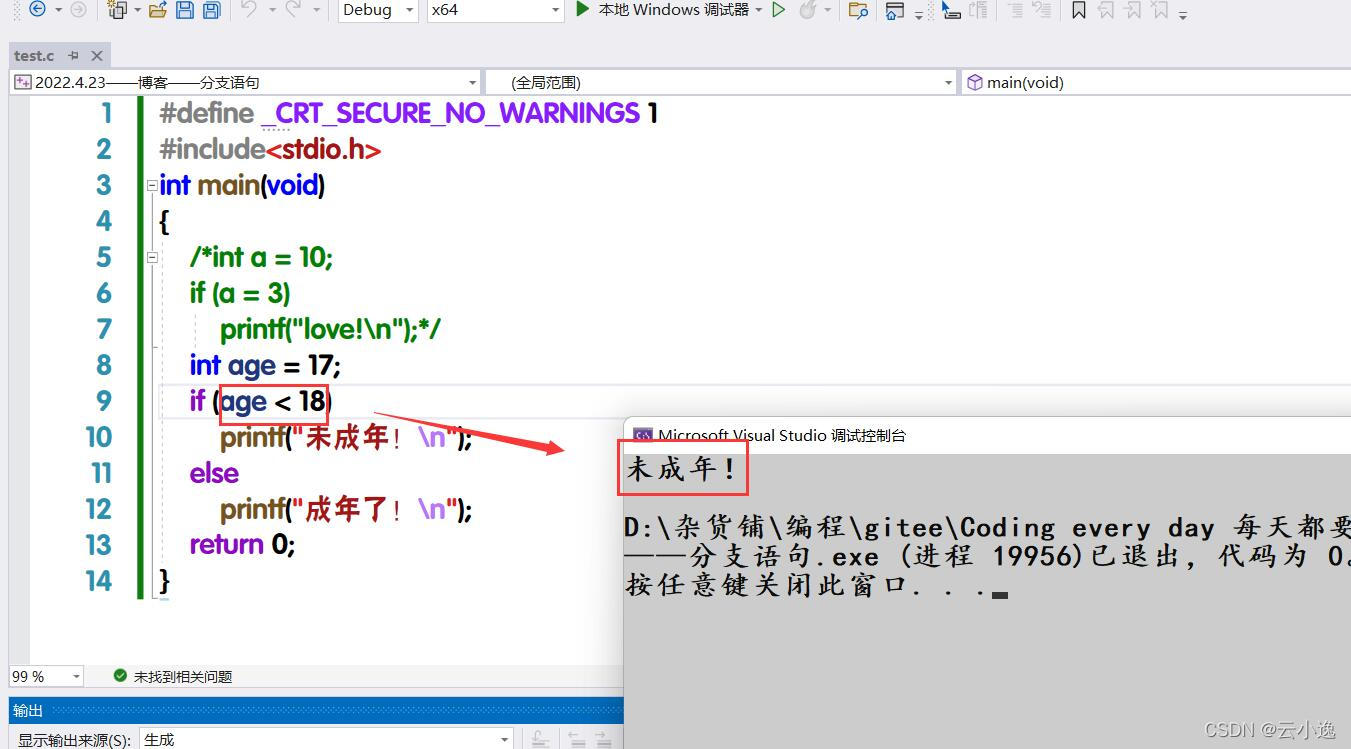Click the output next message icon

pos(603,739)
